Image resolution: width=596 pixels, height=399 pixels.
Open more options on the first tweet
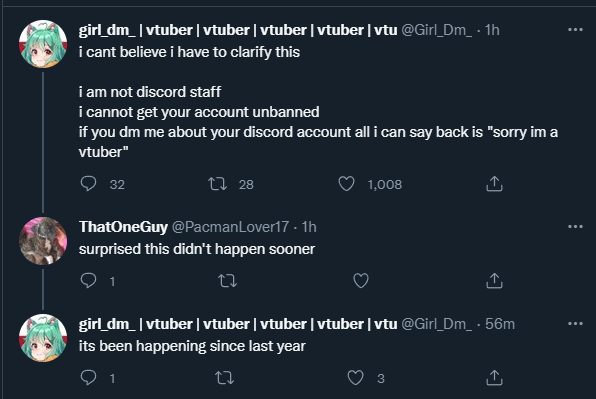click(575, 30)
